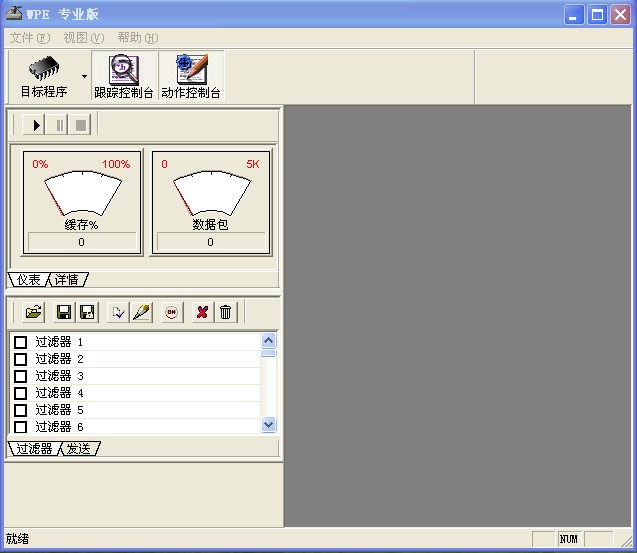Open the 动作控制台 action console
637x553 pixels.
191,76
